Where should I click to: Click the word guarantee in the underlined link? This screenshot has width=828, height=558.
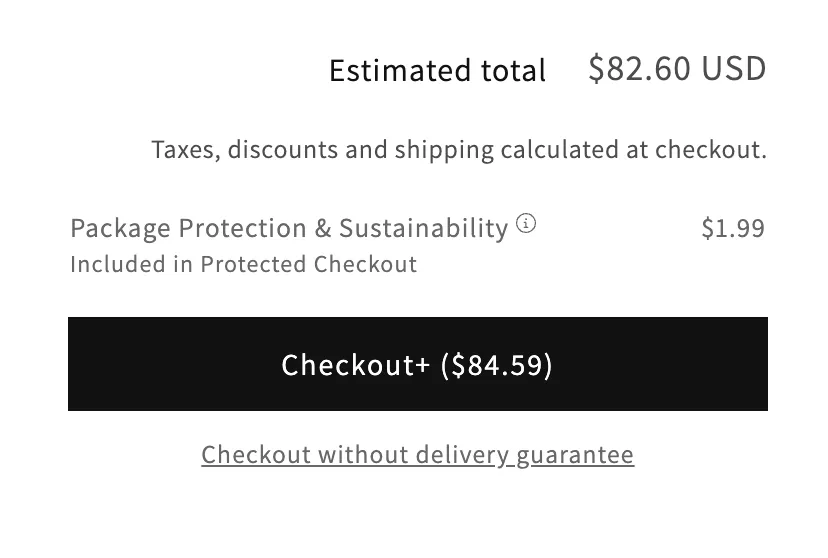(x=575, y=455)
